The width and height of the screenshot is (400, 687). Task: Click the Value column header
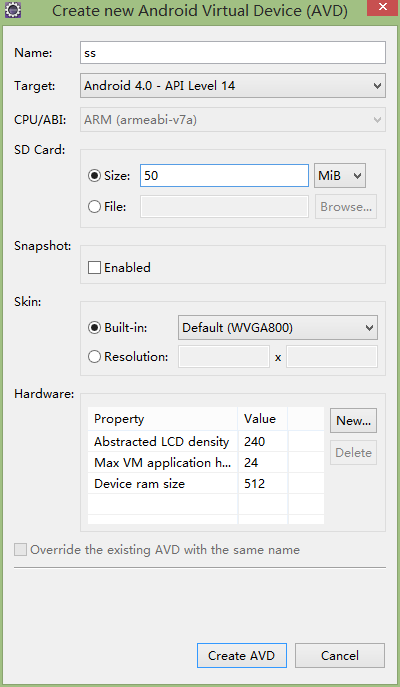tap(263, 419)
